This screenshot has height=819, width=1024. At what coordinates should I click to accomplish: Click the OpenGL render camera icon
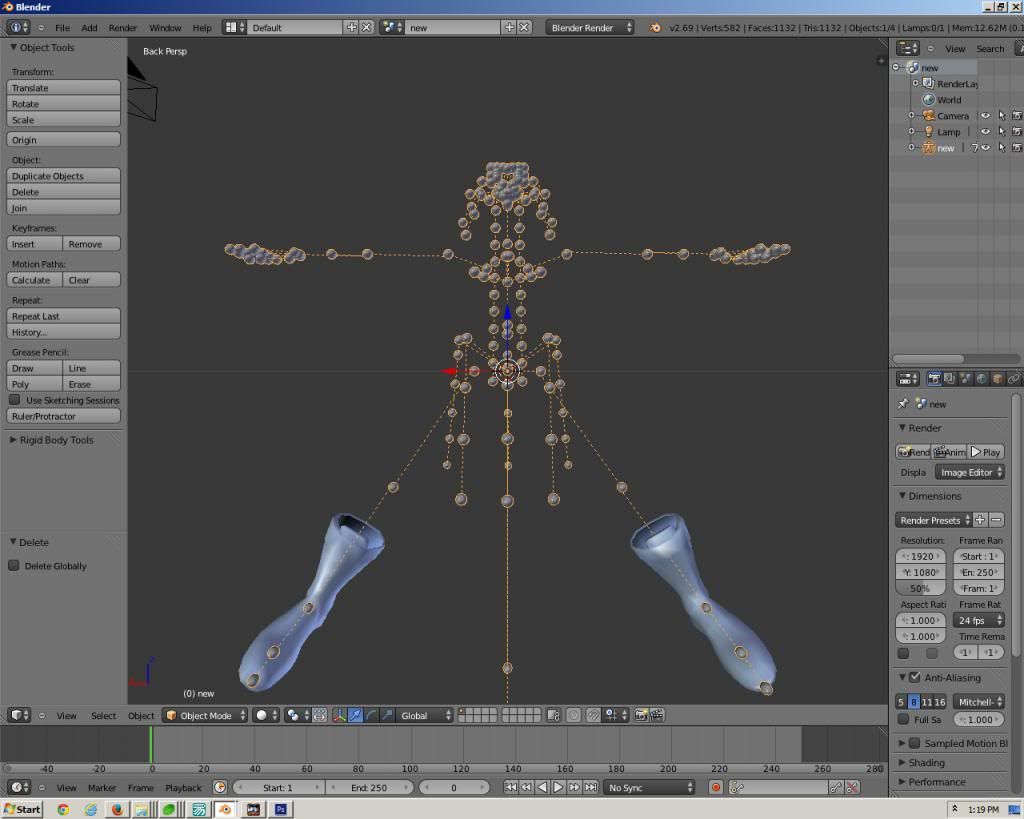pyautogui.click(x=641, y=715)
